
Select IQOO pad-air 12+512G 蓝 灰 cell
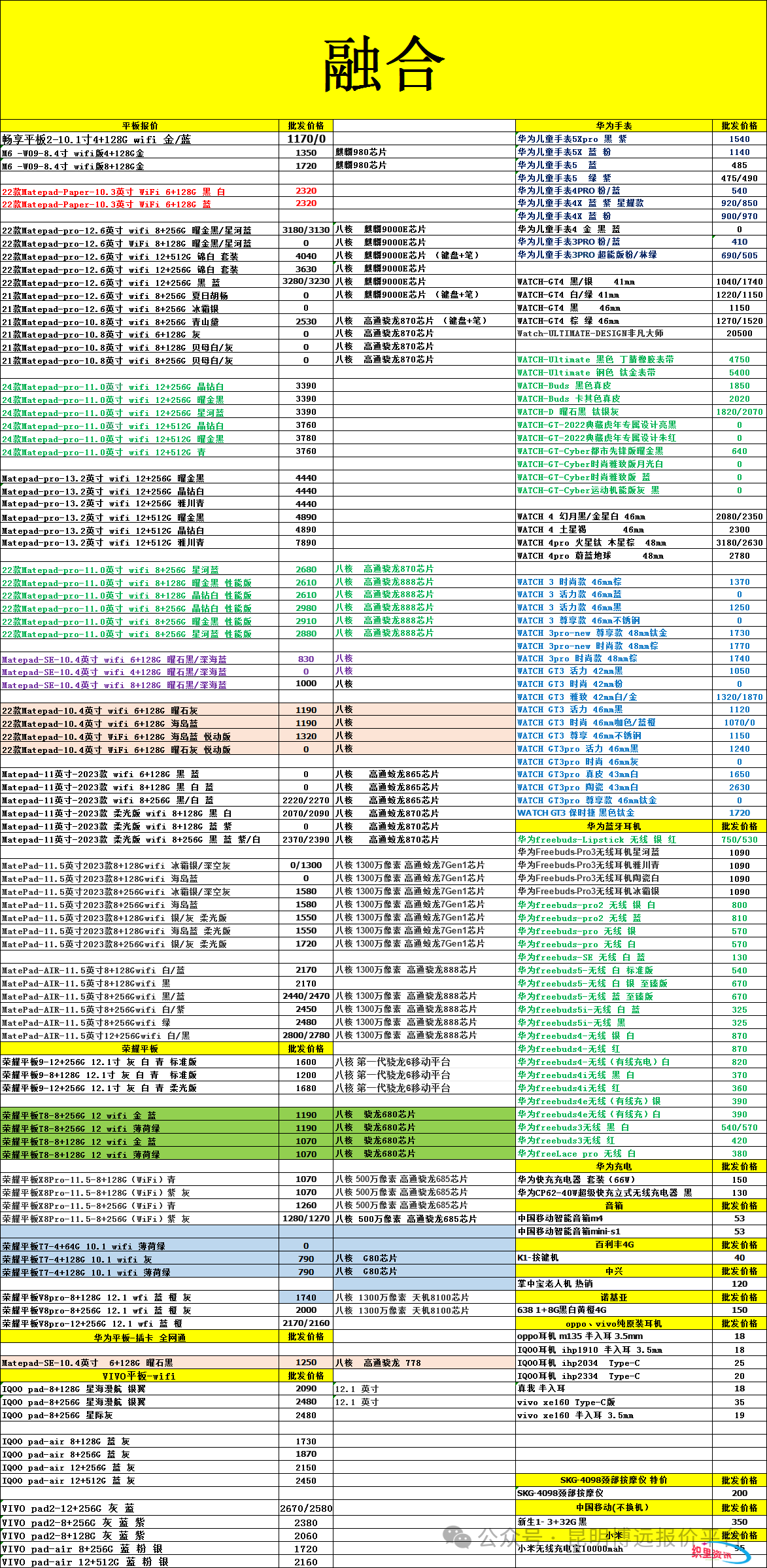click(140, 1480)
